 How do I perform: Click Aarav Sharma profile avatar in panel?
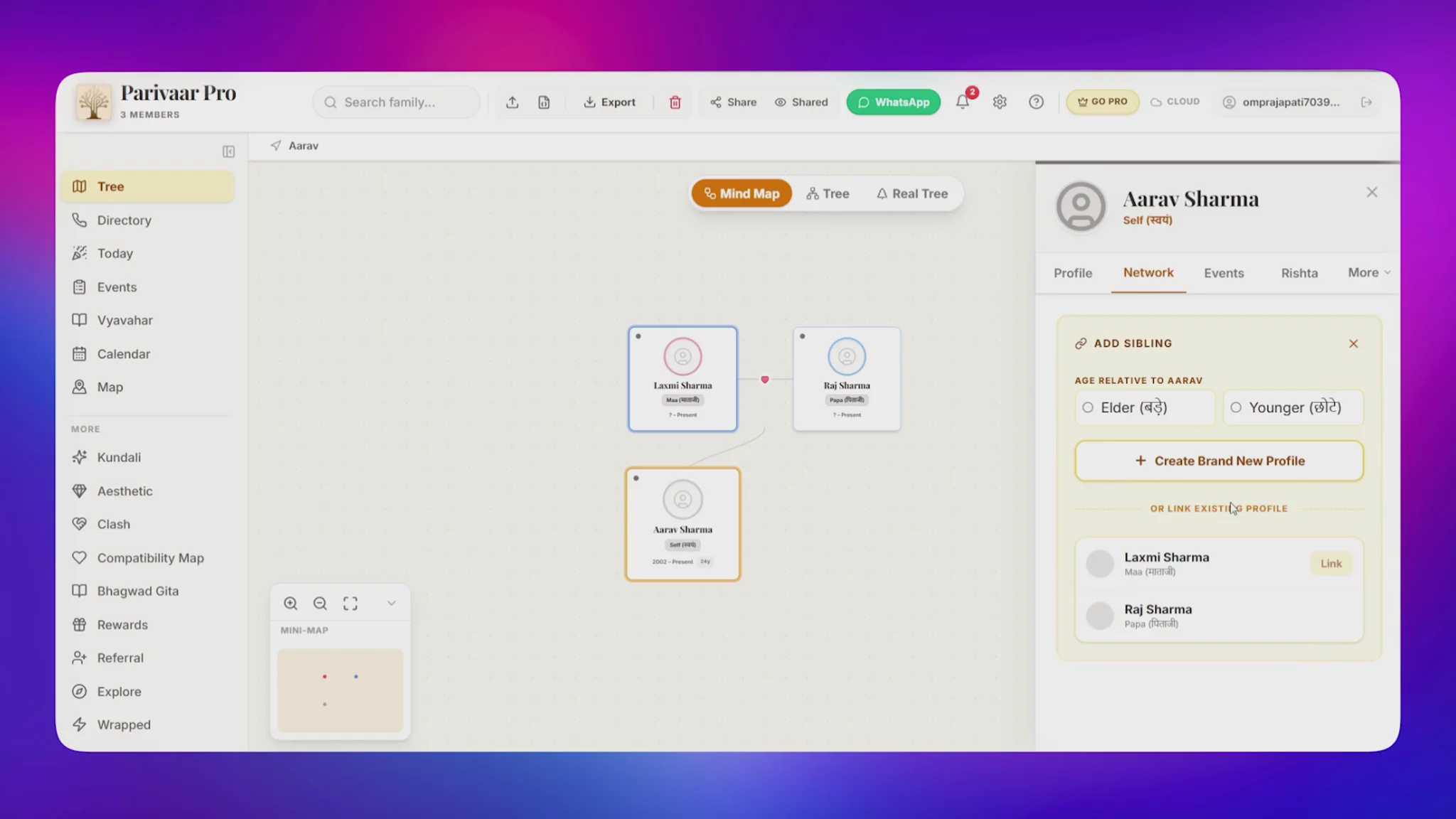click(x=1081, y=207)
